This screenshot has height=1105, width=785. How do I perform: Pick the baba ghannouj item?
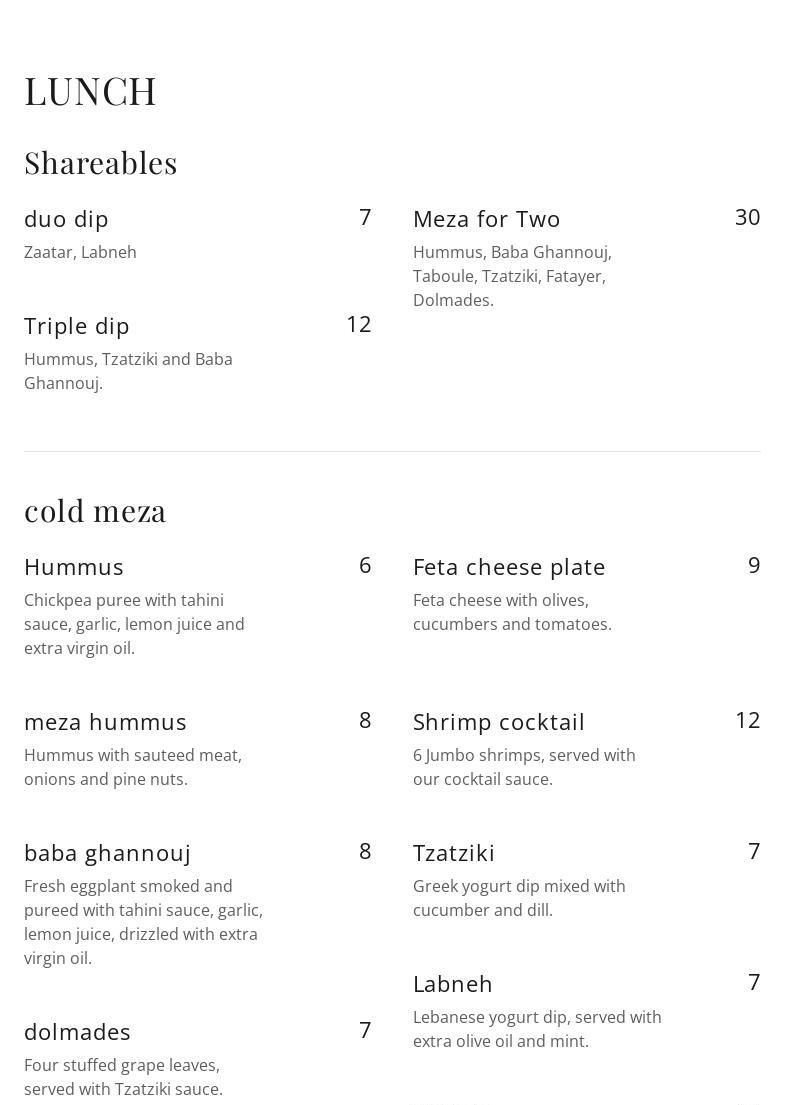(107, 853)
